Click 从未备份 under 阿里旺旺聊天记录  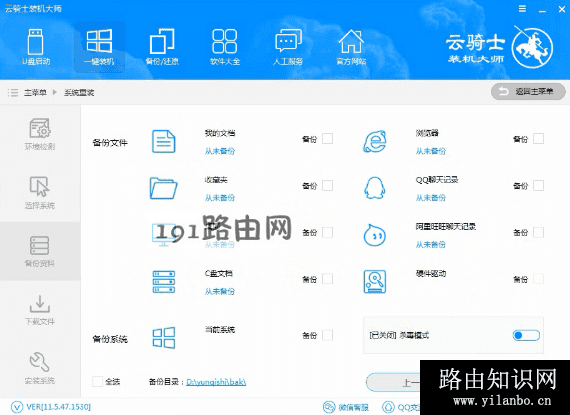click(430, 245)
